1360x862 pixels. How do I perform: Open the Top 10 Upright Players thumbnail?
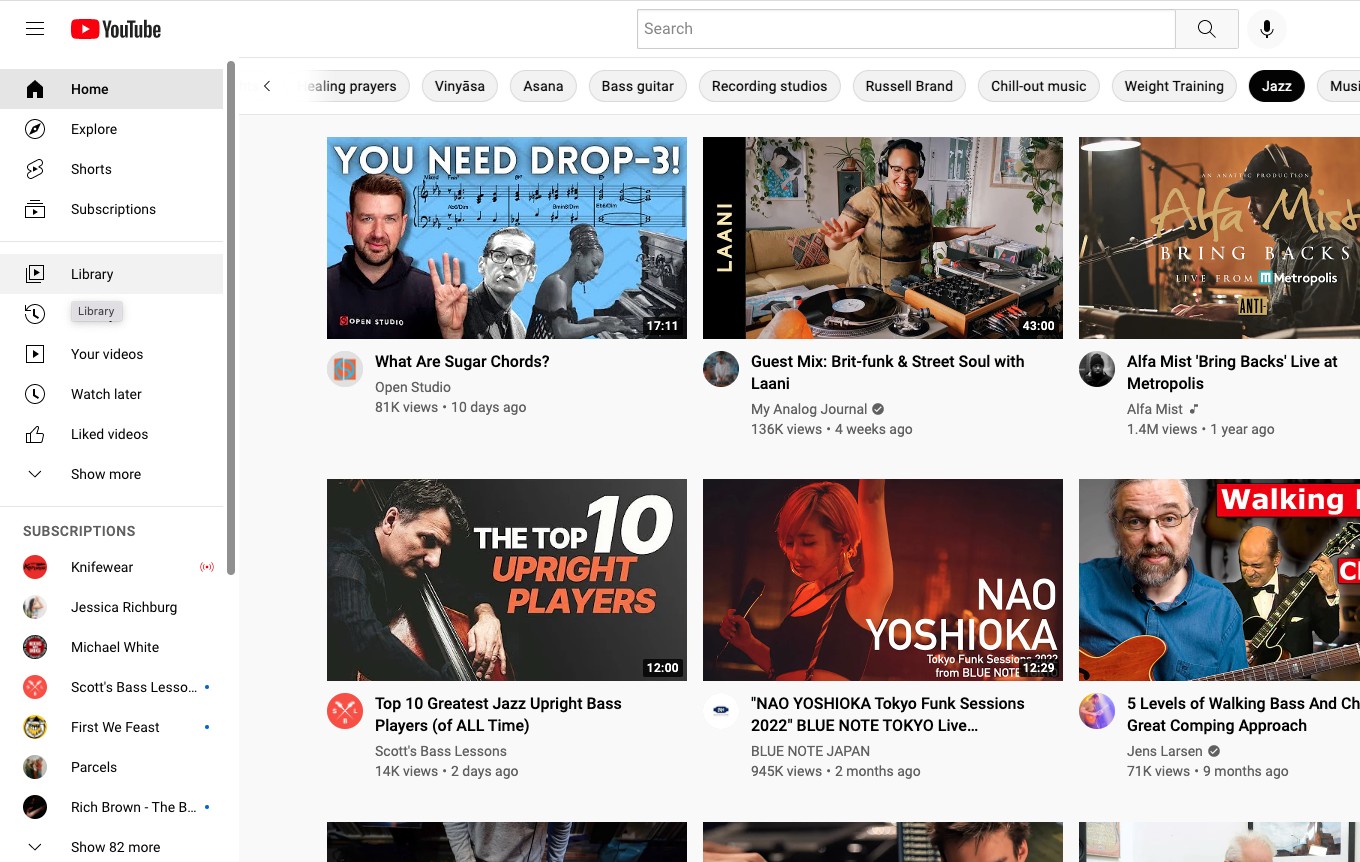[x=507, y=580]
